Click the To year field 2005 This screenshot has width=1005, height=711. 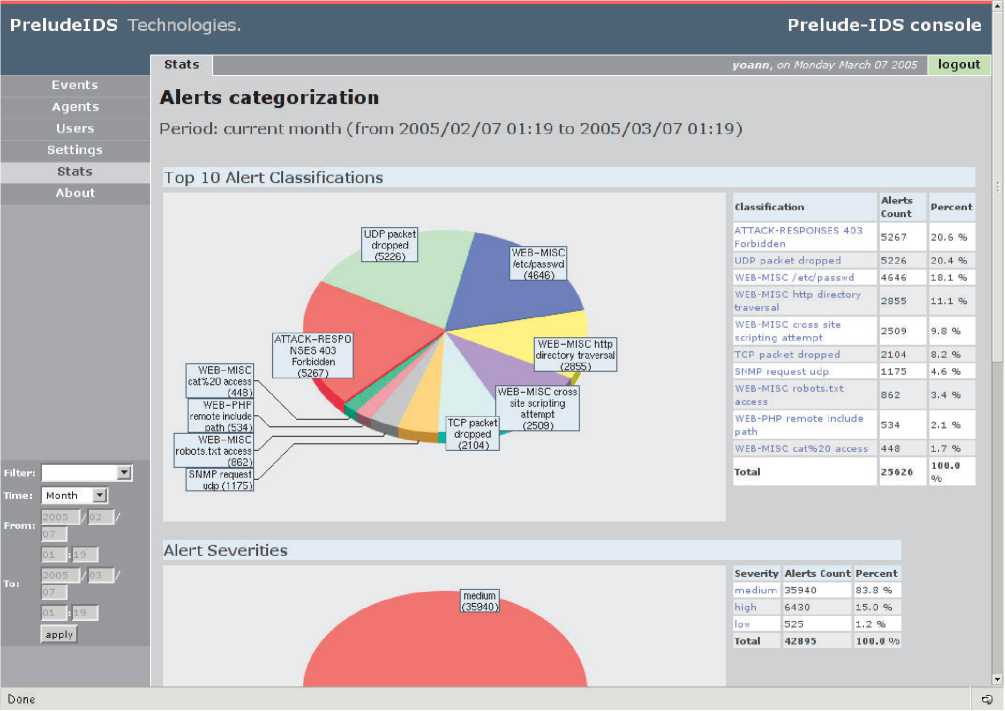tap(61, 575)
